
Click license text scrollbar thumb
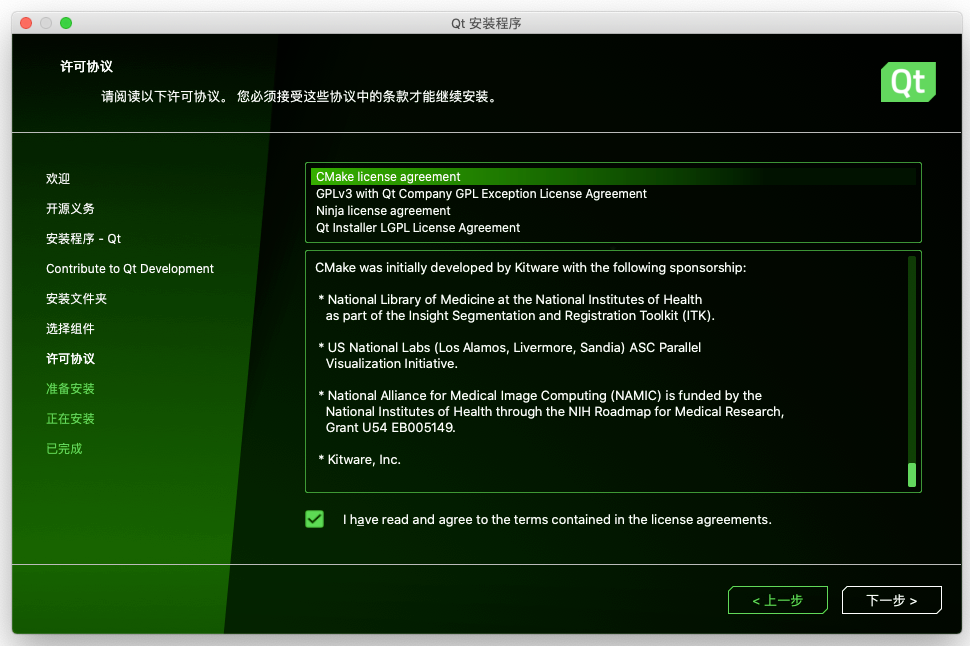point(911,475)
